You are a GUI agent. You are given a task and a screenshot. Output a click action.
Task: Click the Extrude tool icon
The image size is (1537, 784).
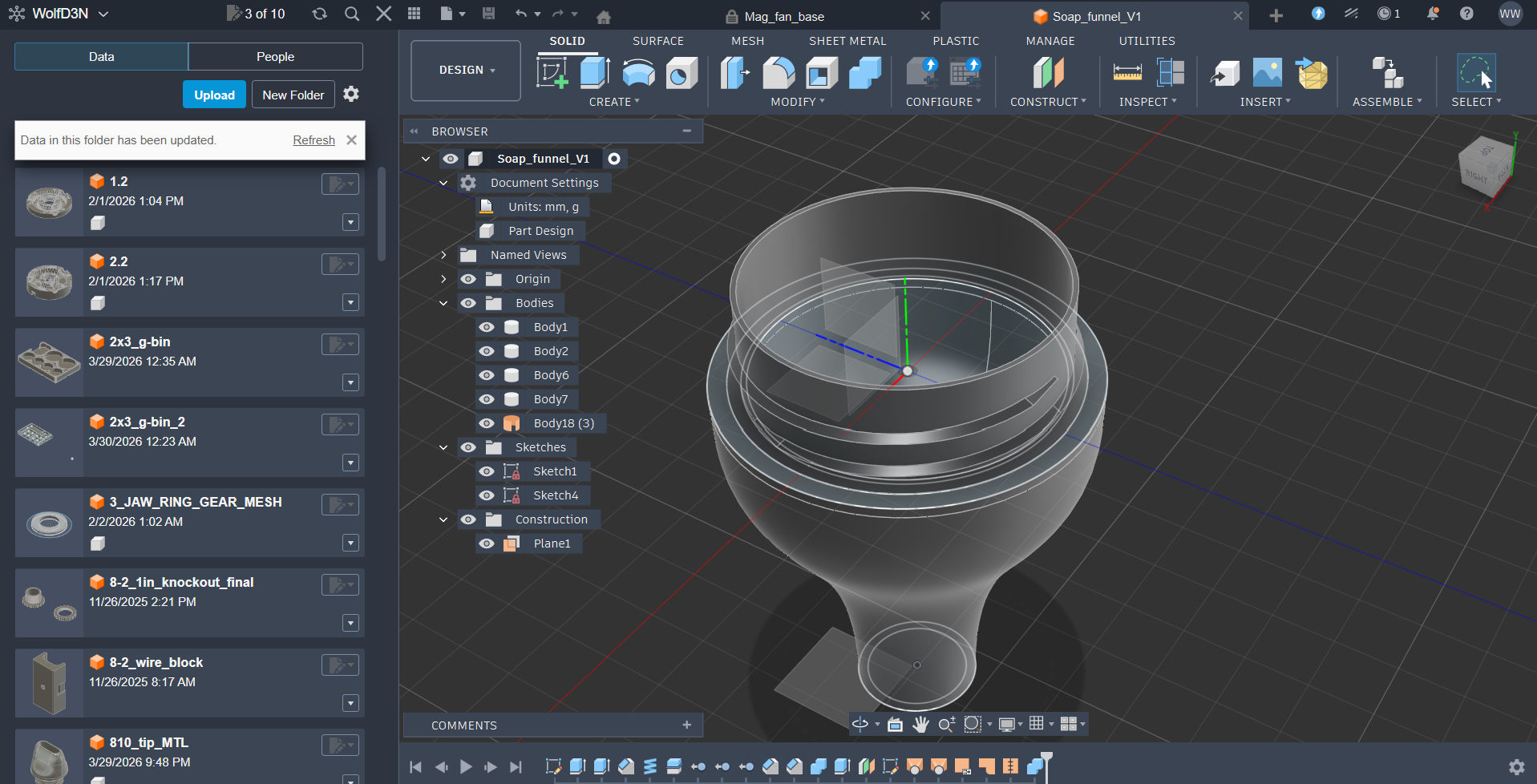coord(595,72)
